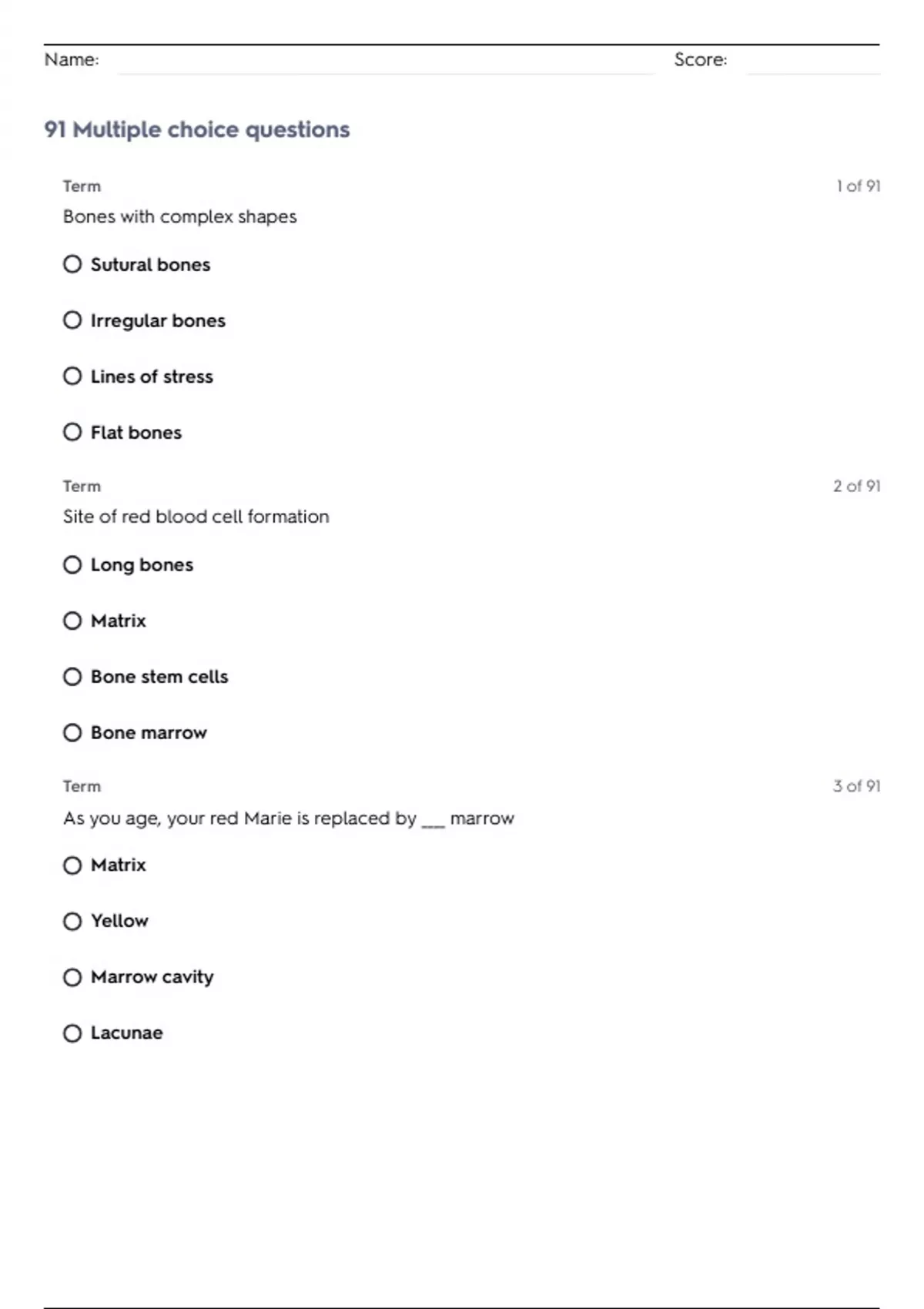Click the Site of red blood cell formation text
The image size is (924, 1309).
[x=196, y=517]
